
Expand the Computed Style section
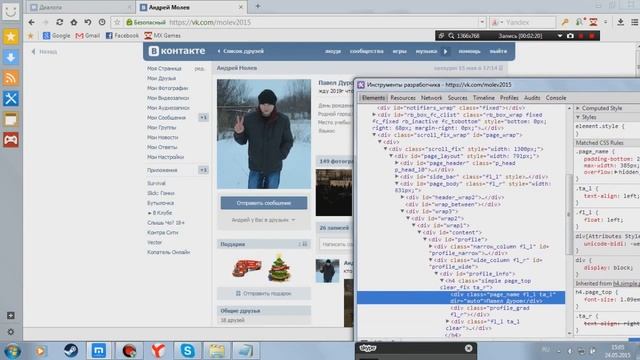coord(578,108)
